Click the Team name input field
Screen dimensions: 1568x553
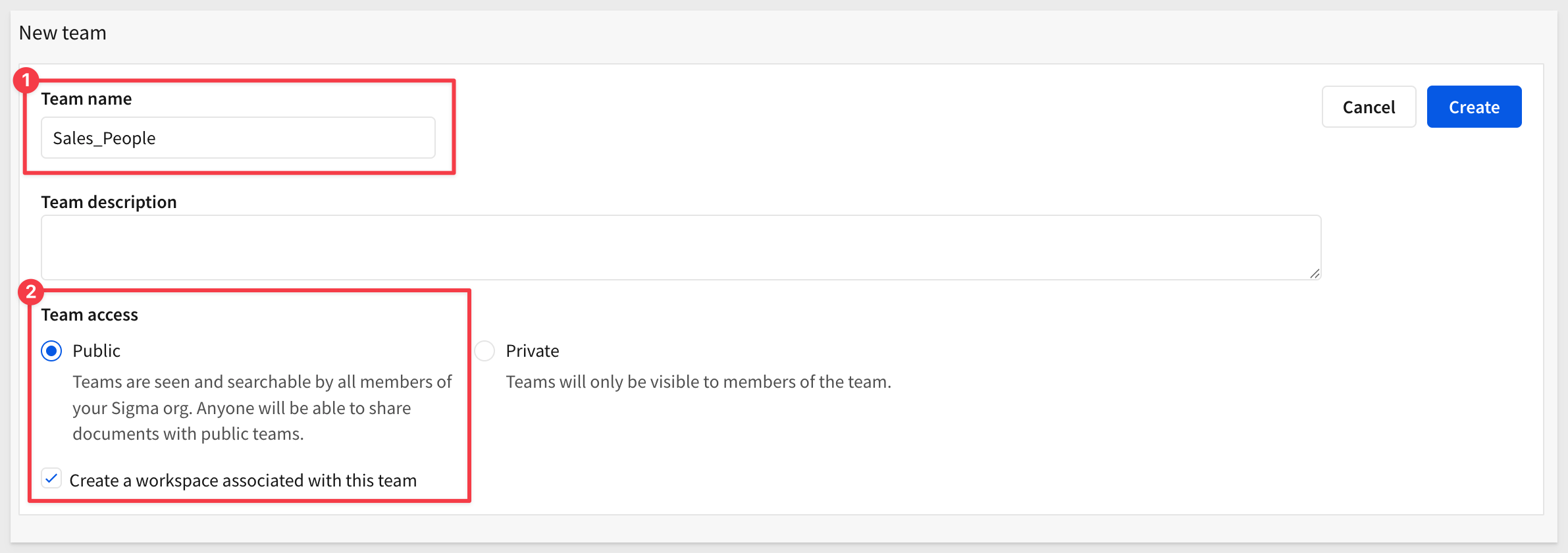coord(238,138)
